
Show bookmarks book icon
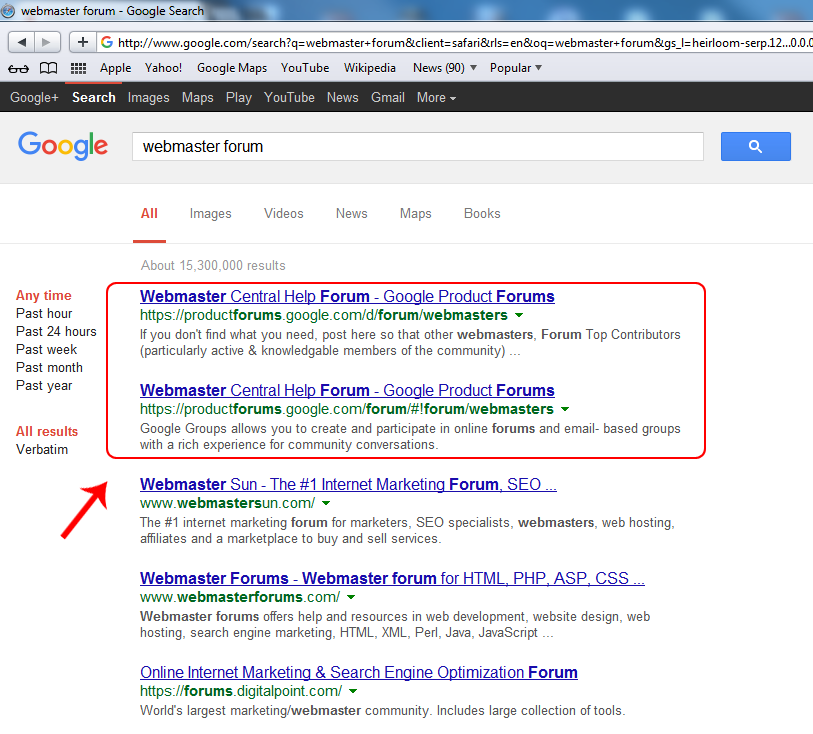49,68
